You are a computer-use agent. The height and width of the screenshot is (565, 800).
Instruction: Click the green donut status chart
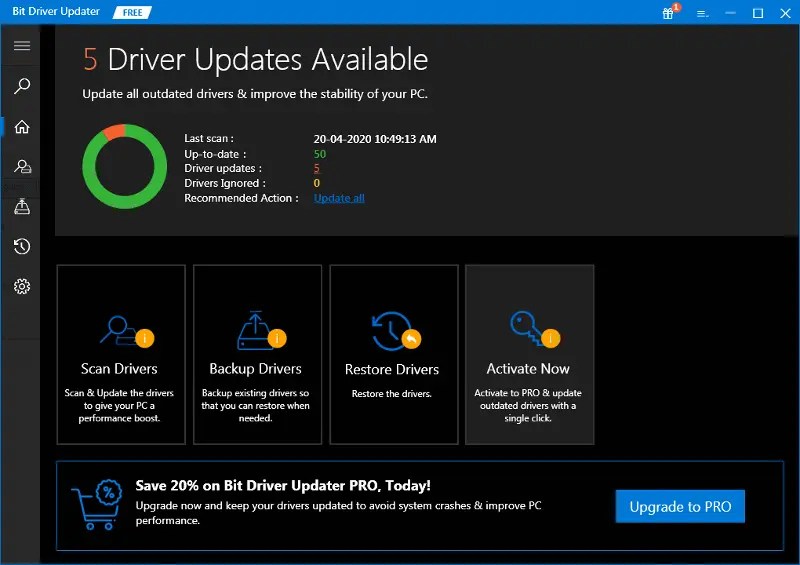click(x=124, y=166)
